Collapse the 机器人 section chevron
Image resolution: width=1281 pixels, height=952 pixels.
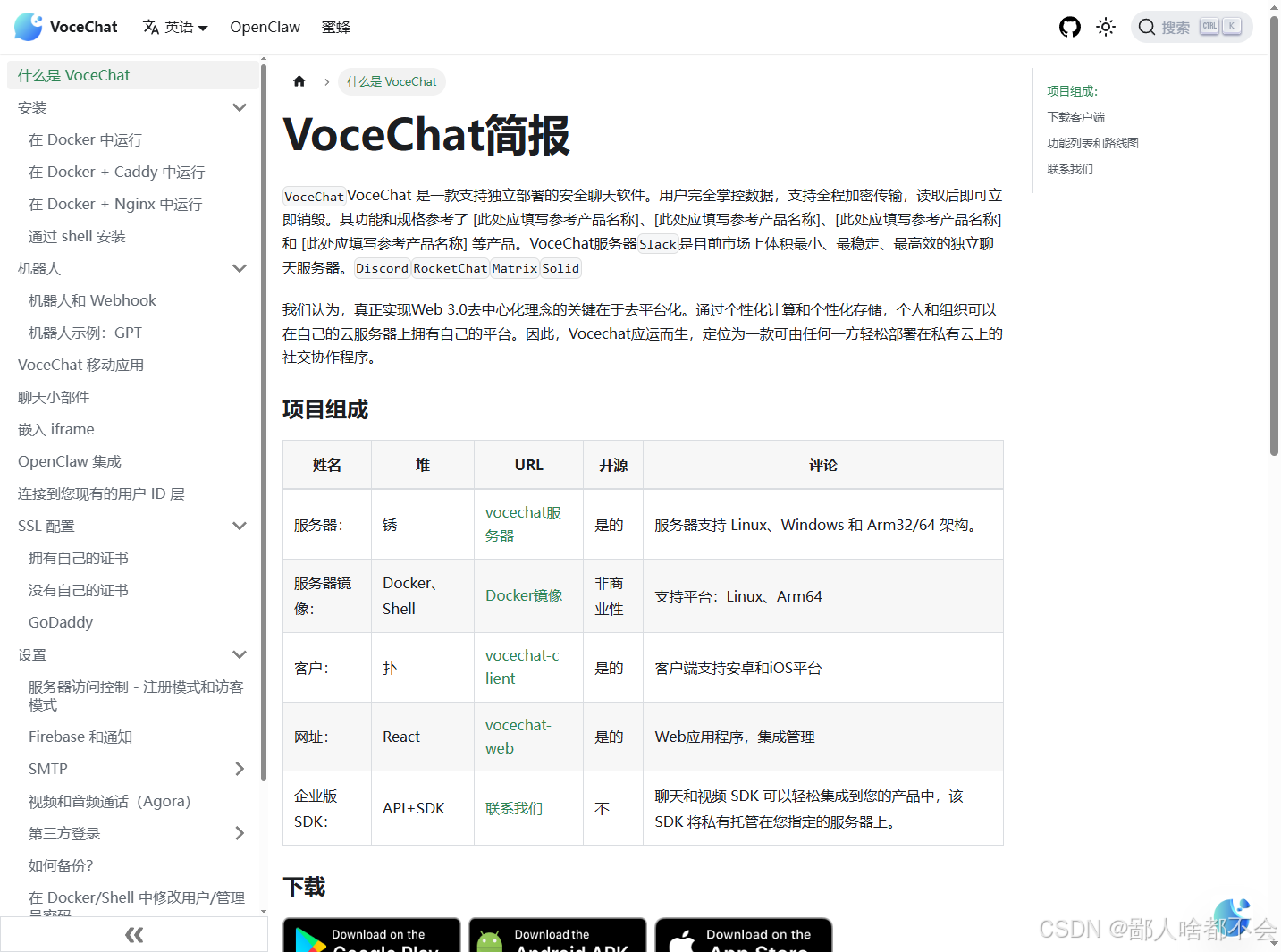pos(240,268)
